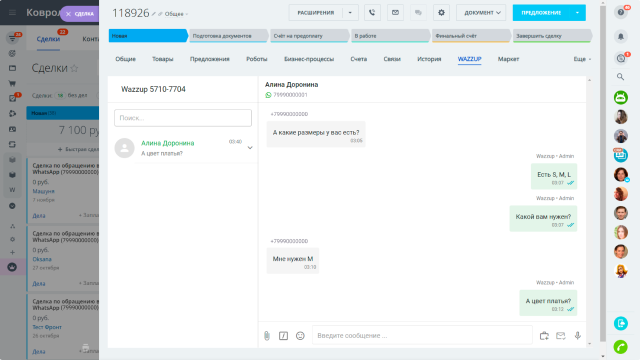This screenshot has height=360, width=640.
Task: Set stage to Подготовка документов
Action: pyautogui.click(x=228, y=36)
